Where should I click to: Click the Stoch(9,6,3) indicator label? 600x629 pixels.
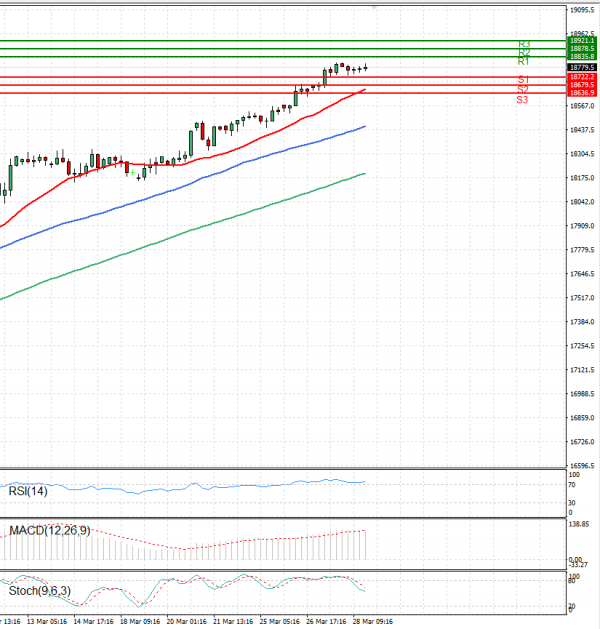(x=40, y=591)
